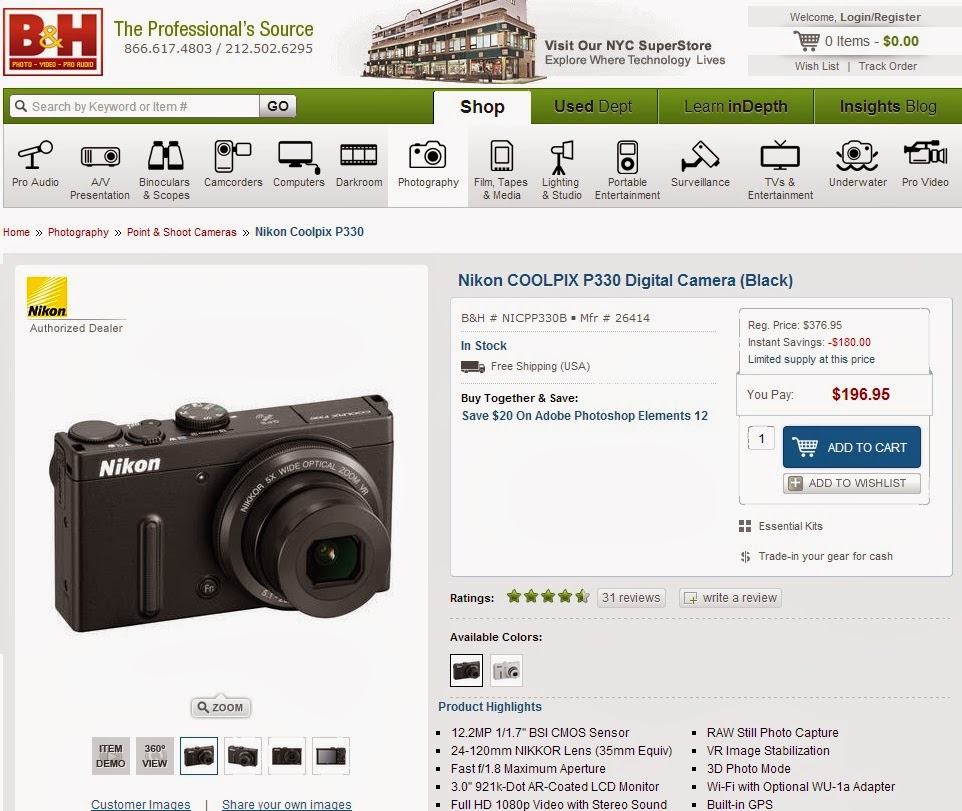Open the Used Dept tab
This screenshot has height=811, width=962.
(x=593, y=107)
